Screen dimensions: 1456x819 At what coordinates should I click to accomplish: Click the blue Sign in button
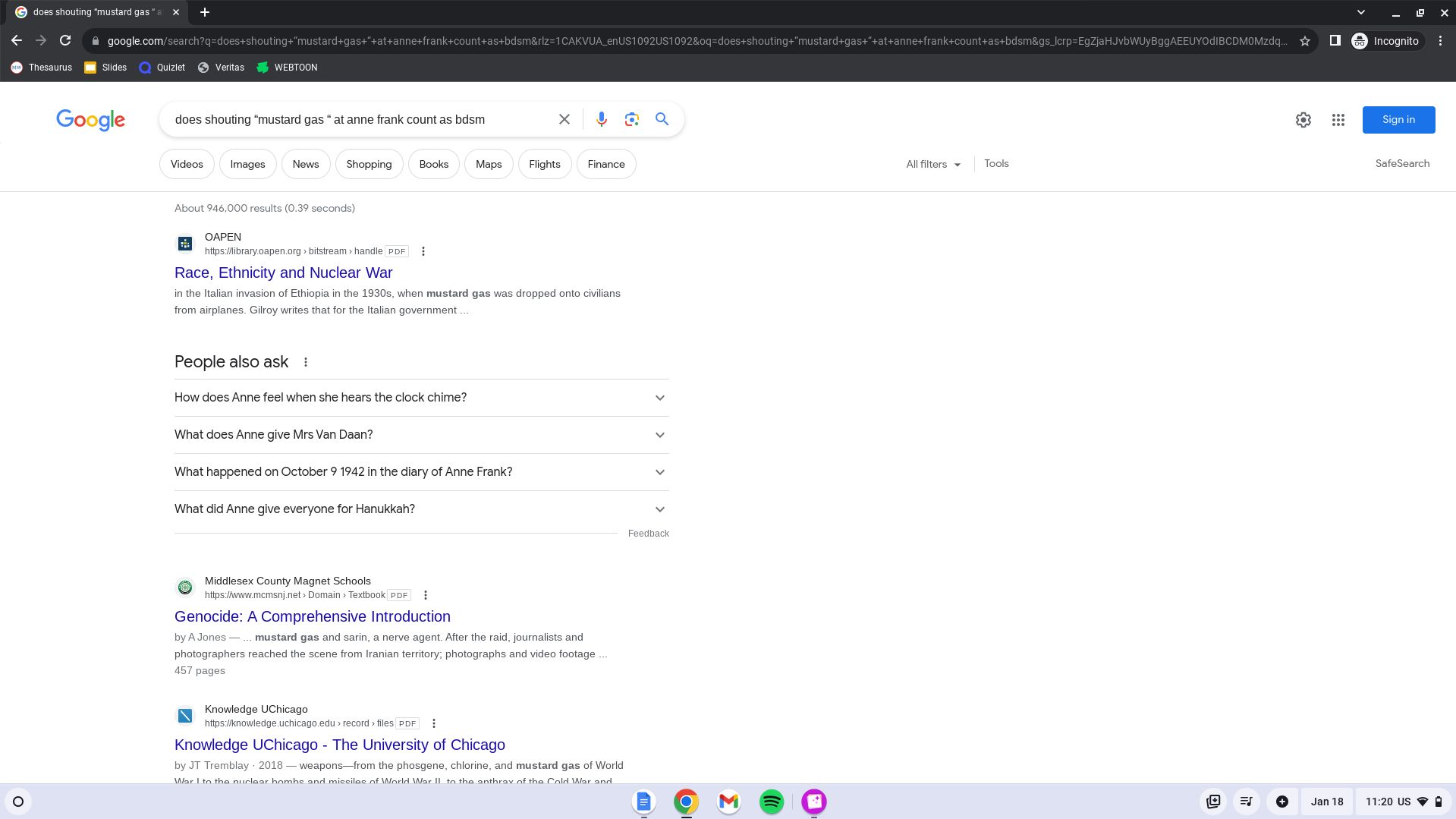click(x=1398, y=120)
